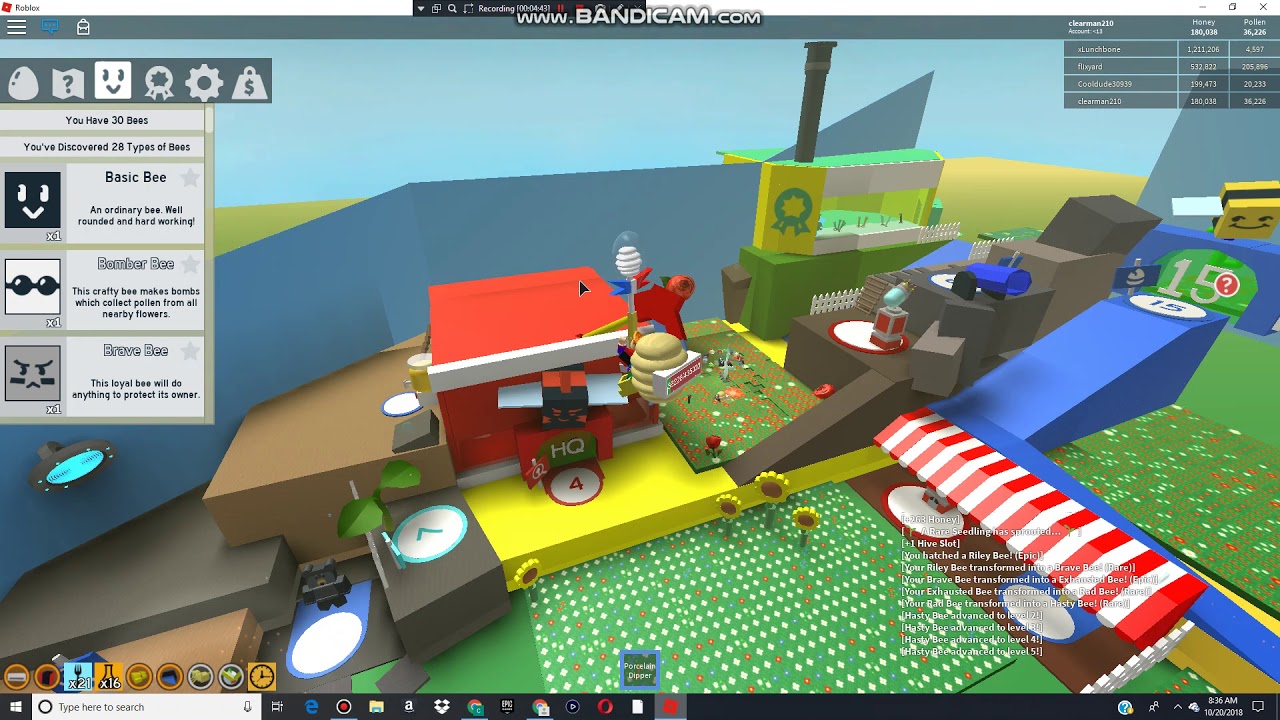Click 'You've Discovered 28 Types of Bees' text

tap(107, 147)
